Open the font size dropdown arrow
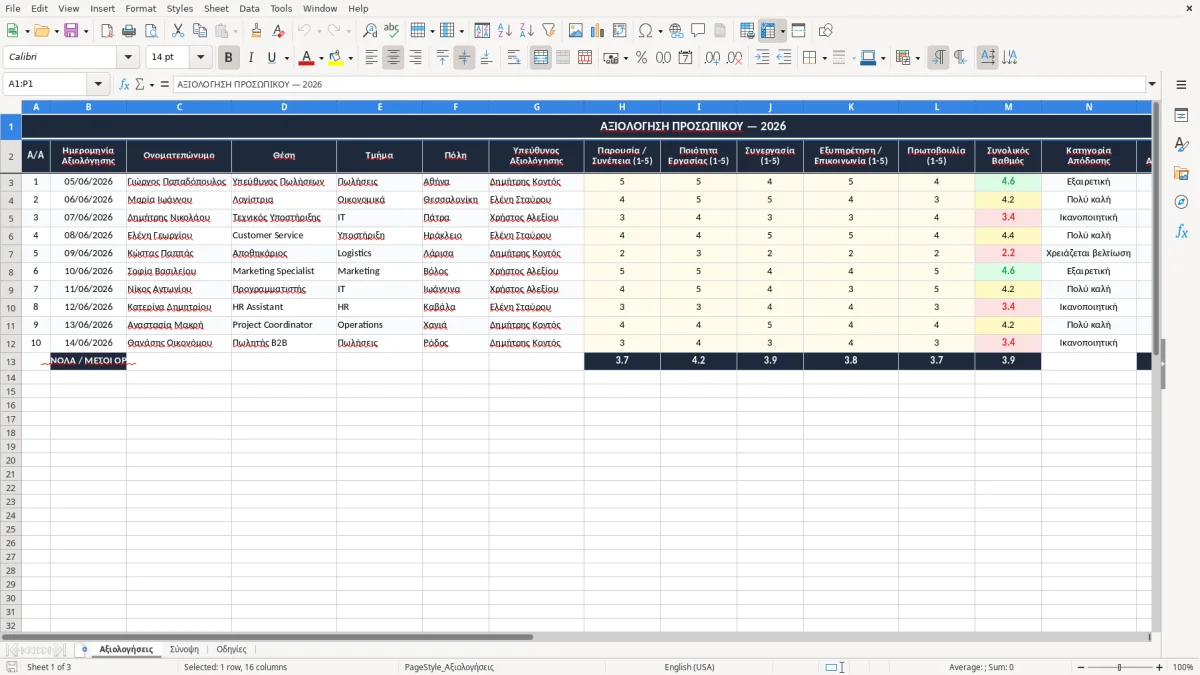The width and height of the screenshot is (1200, 675). tap(201, 58)
